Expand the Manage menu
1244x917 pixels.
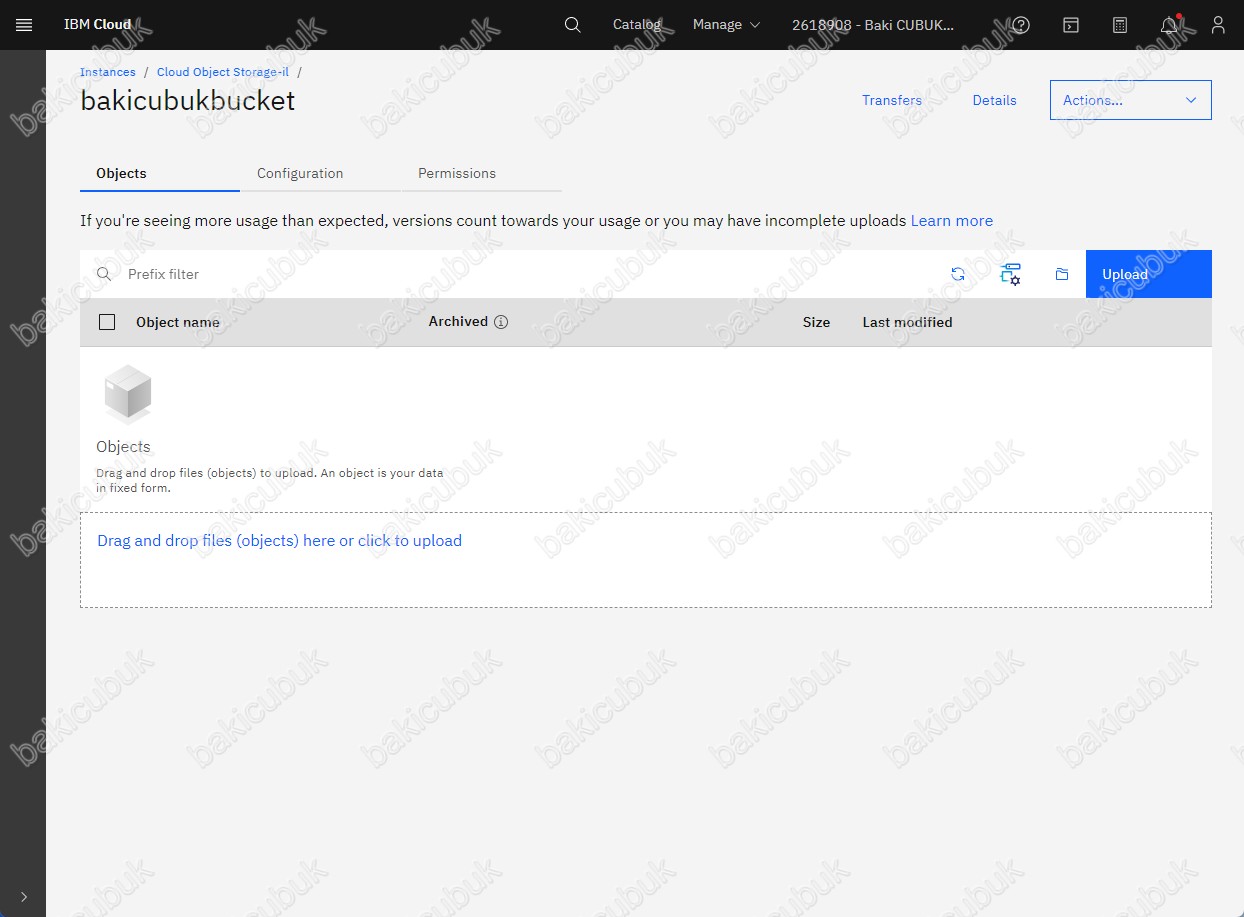tap(726, 25)
